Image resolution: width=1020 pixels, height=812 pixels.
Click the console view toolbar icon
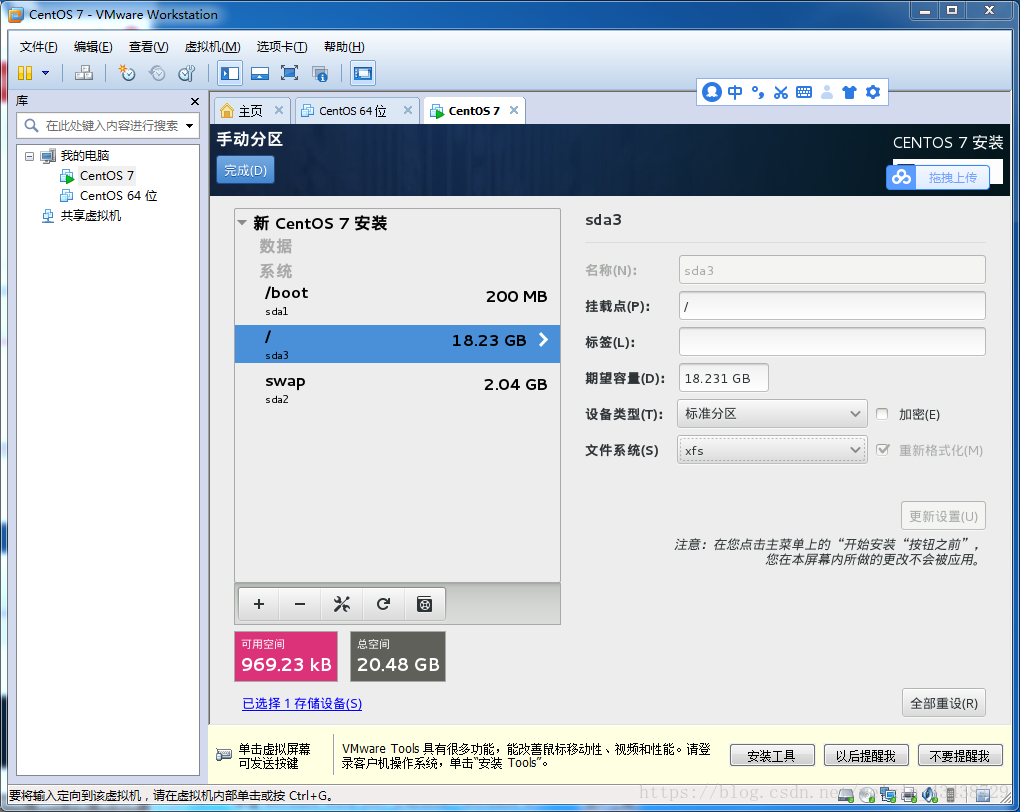click(x=362, y=73)
